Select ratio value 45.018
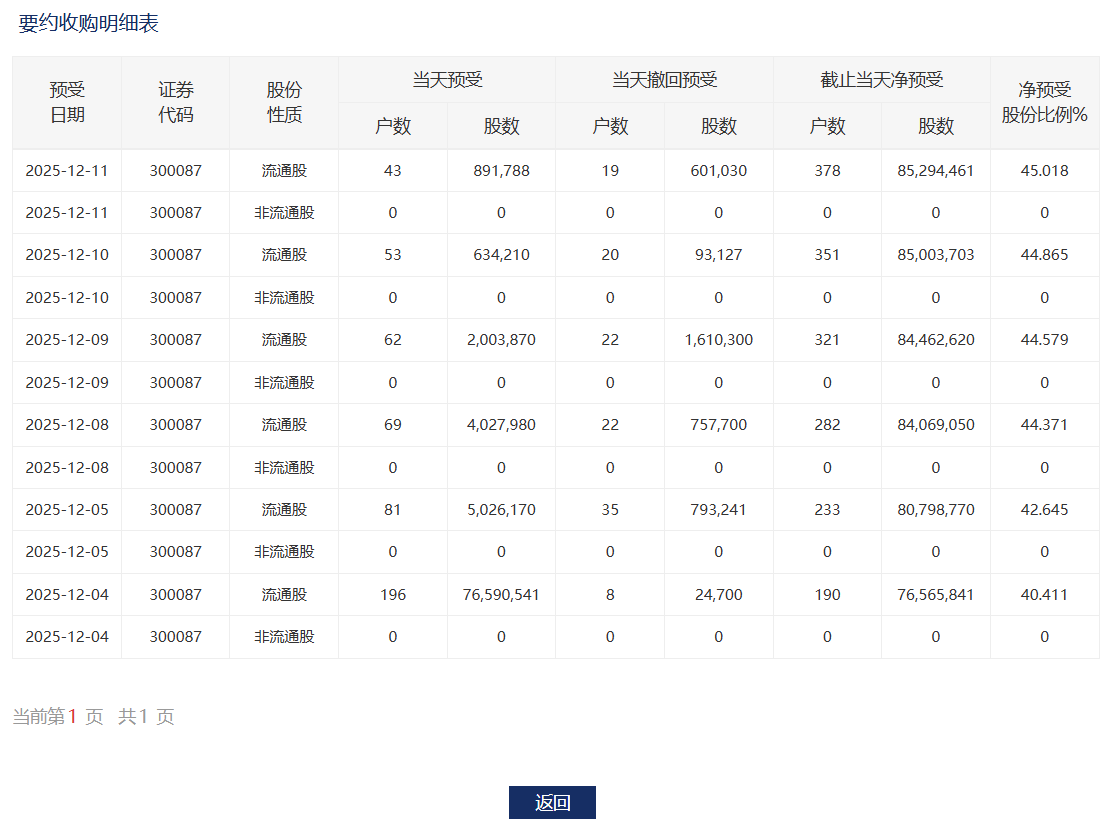 (x=1044, y=171)
